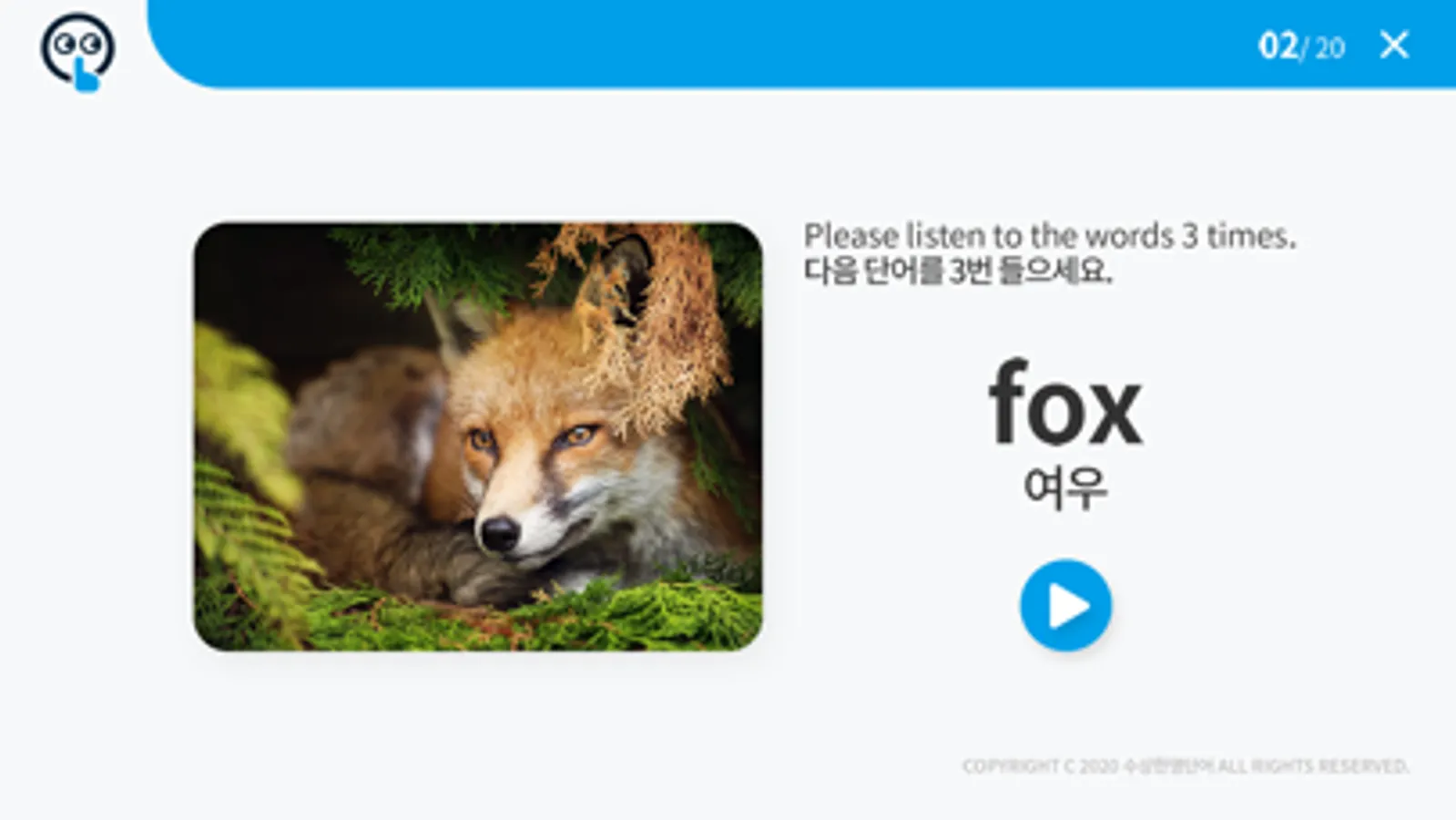Select the fox photograph

(478, 436)
